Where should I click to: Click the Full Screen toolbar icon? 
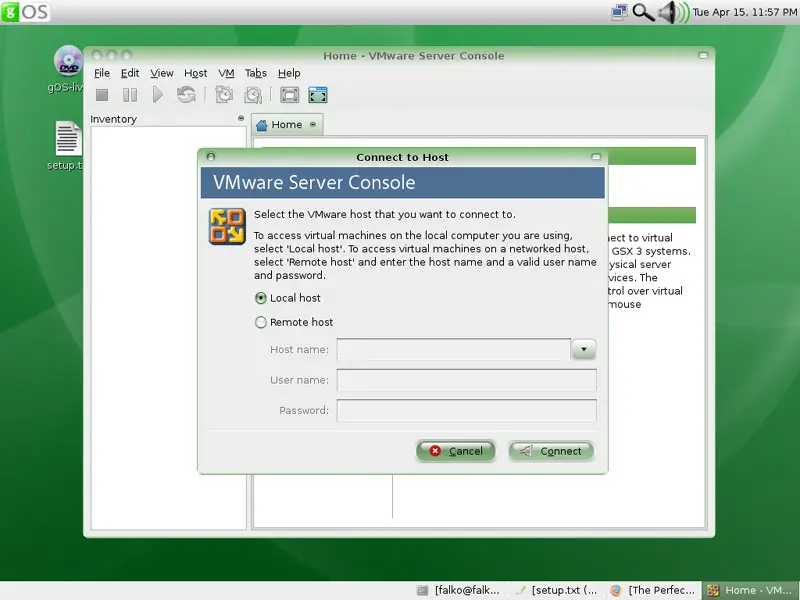click(x=289, y=95)
